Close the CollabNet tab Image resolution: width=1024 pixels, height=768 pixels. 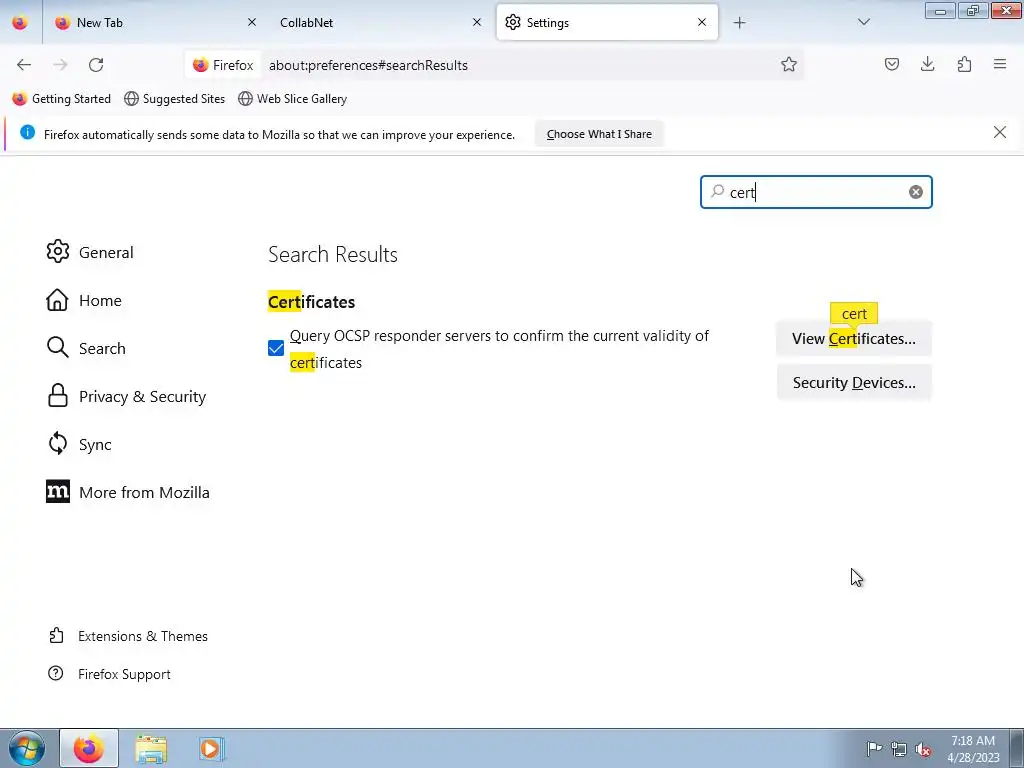click(477, 22)
